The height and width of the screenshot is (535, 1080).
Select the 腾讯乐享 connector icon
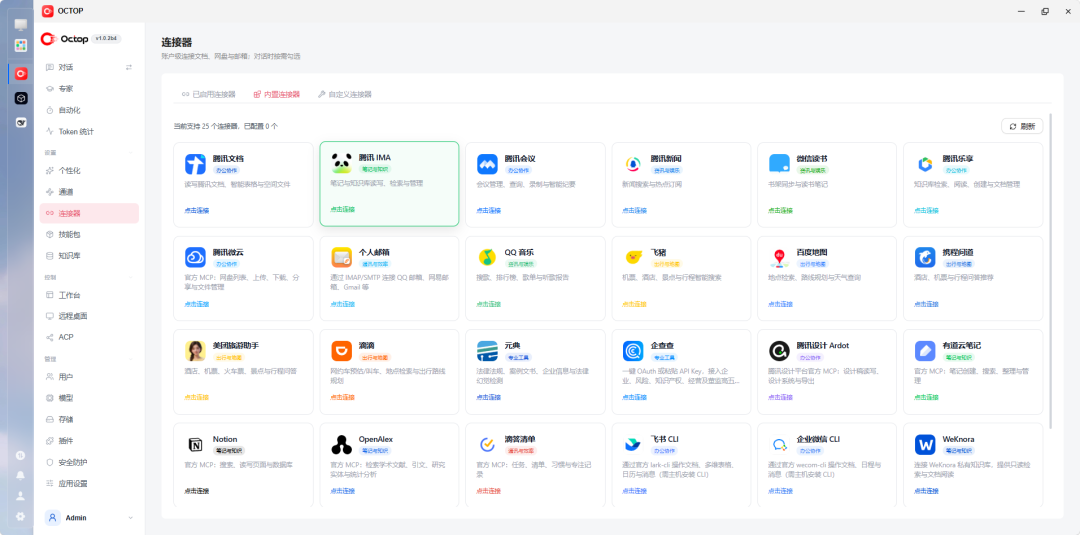click(925, 164)
